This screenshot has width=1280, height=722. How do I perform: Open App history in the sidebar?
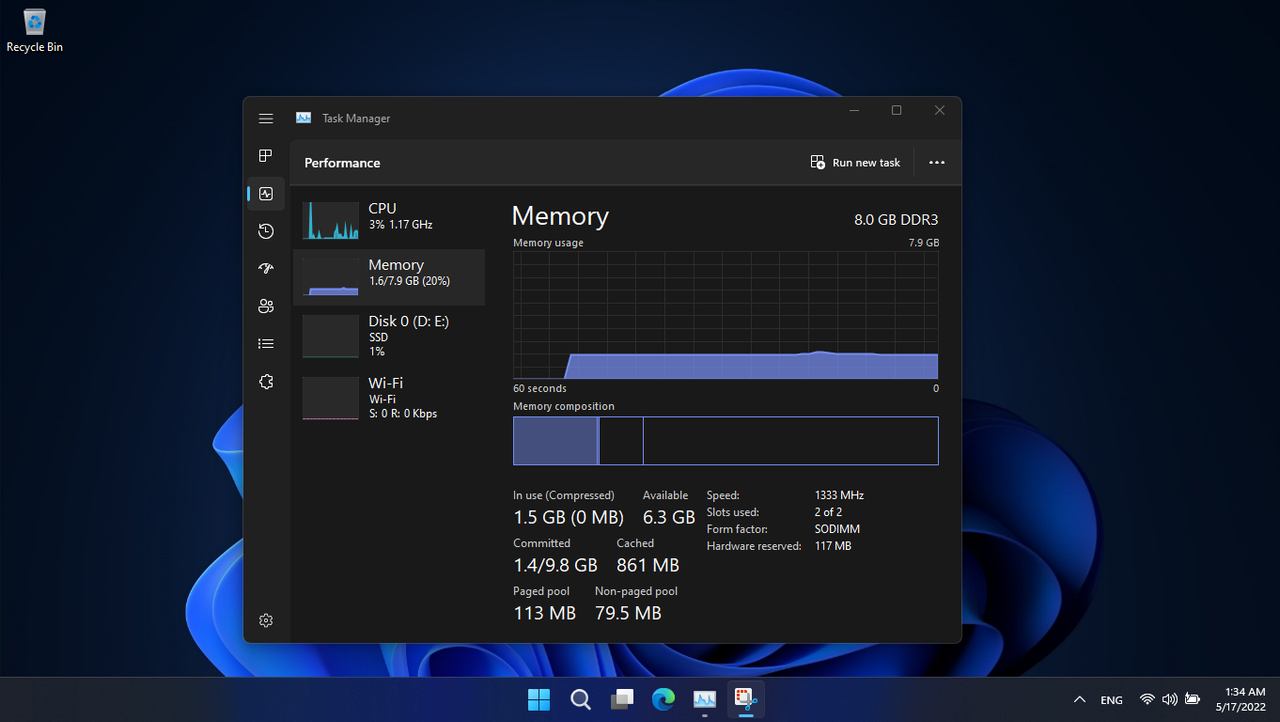pos(266,231)
